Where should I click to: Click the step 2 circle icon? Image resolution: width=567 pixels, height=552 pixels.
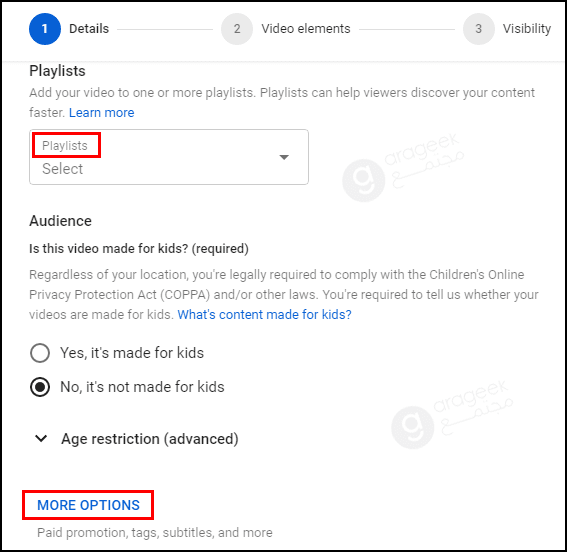click(237, 29)
